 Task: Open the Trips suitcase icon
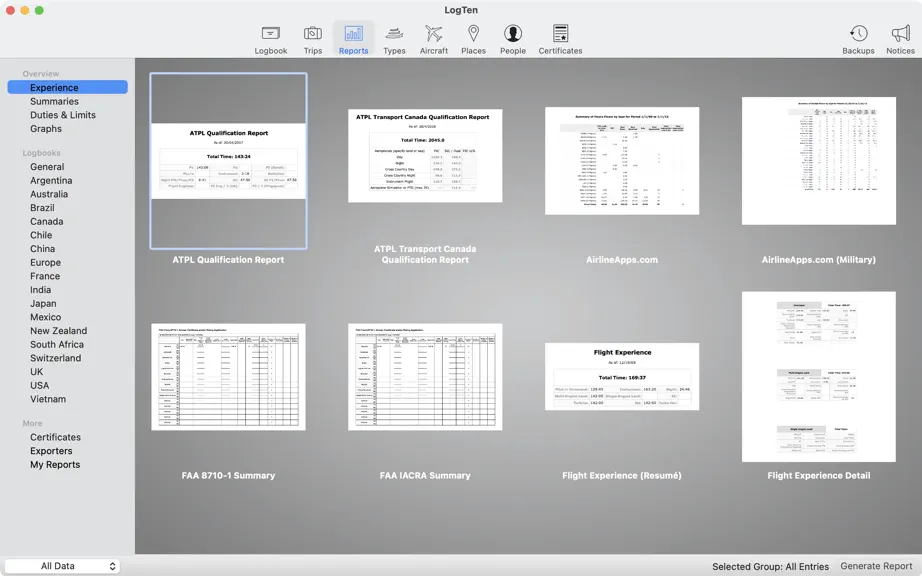[x=313, y=34]
